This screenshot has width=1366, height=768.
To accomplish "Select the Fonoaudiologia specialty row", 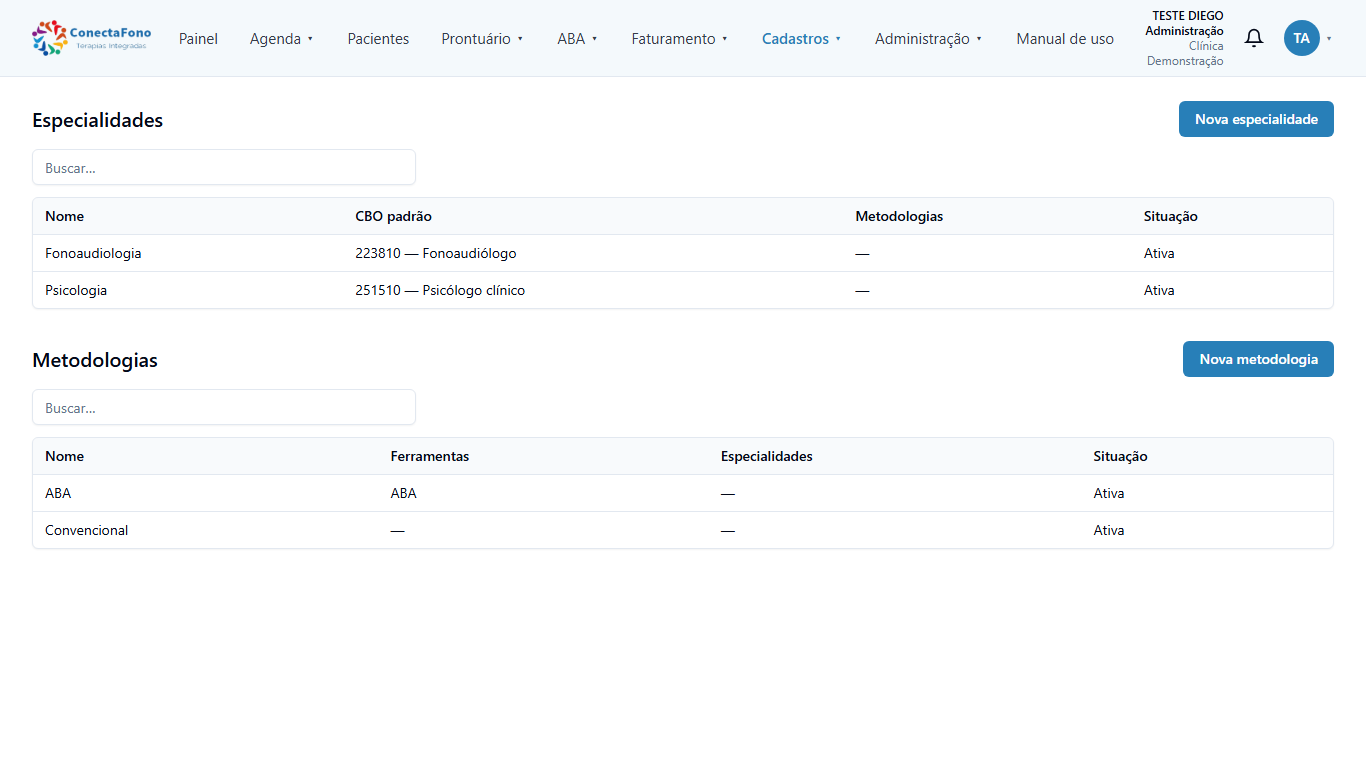I will point(683,253).
